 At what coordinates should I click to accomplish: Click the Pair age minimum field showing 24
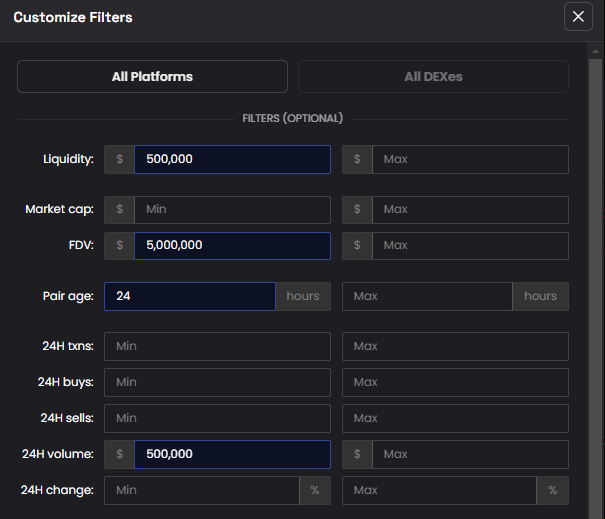click(x=190, y=296)
